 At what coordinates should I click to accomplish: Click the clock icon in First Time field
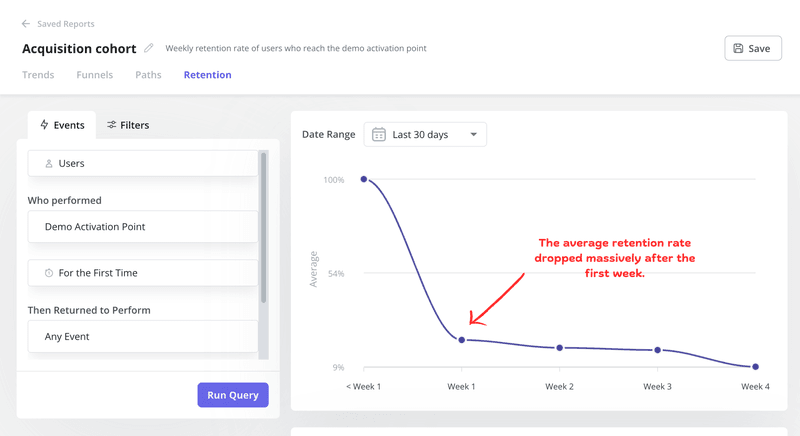click(48, 273)
